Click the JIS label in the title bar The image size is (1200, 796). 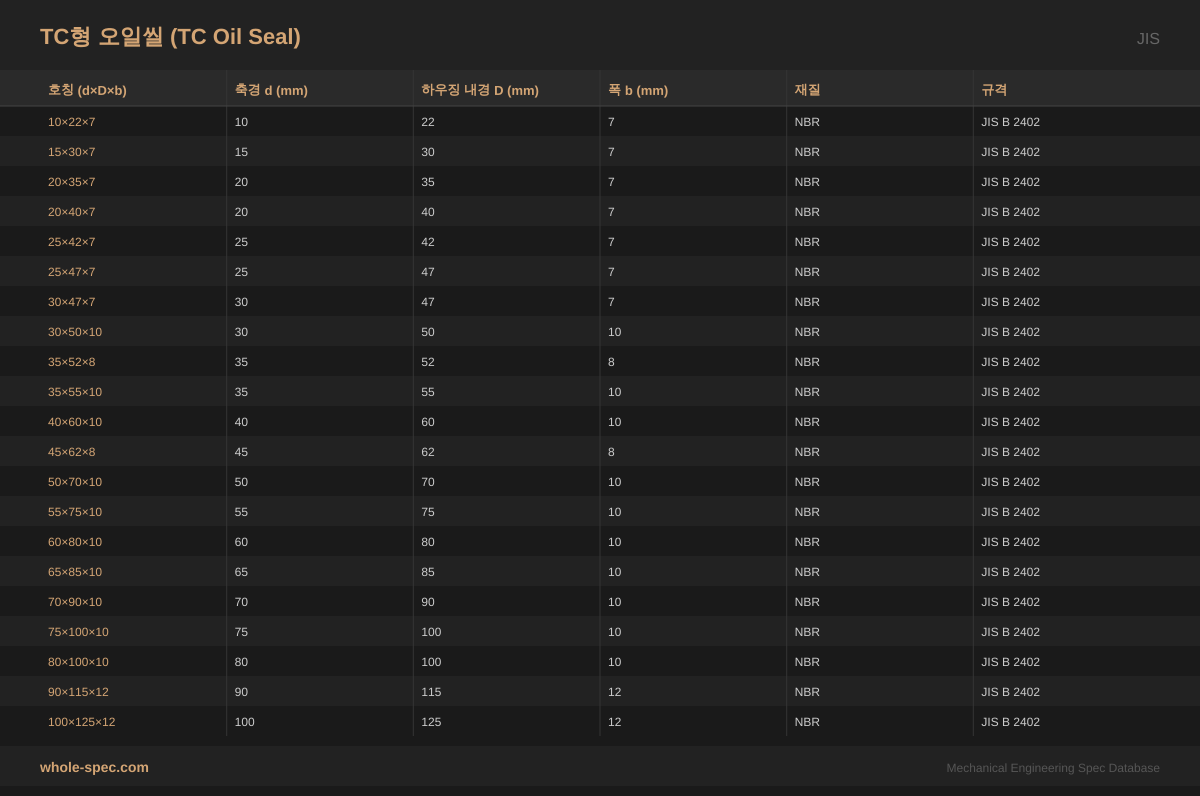pos(1148,39)
